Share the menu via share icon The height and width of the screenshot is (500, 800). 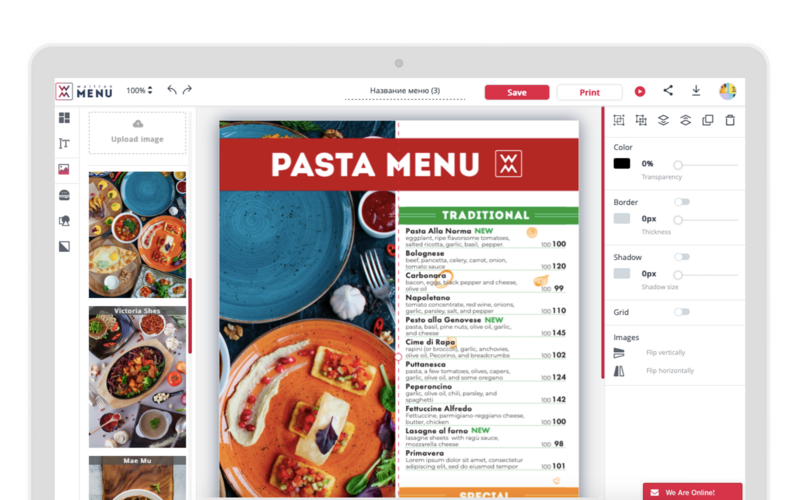668,91
